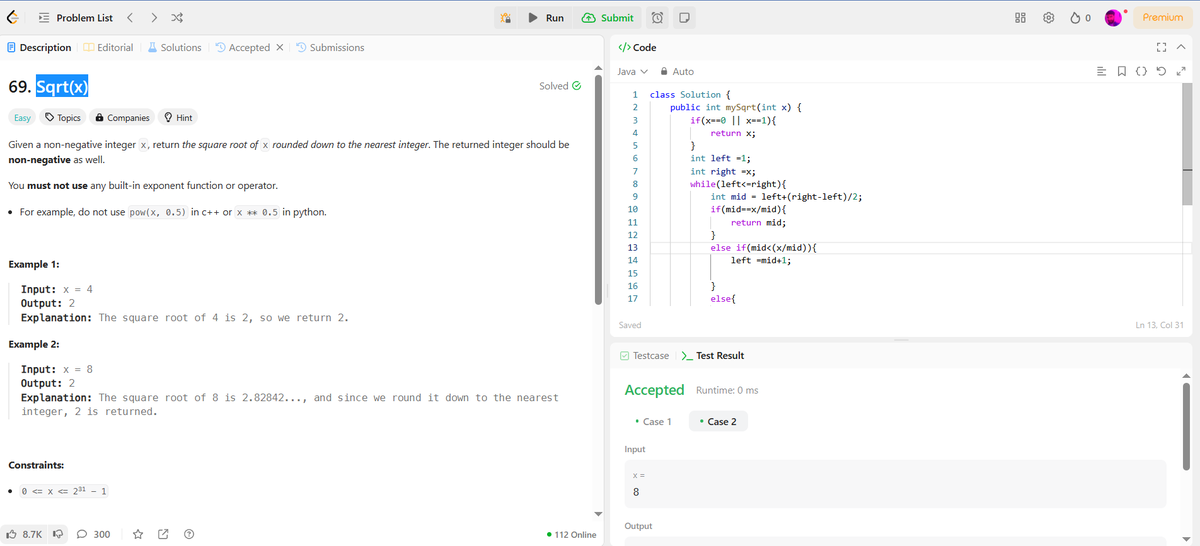Click the Easy difficulty tag
The height and width of the screenshot is (546, 1200).
pos(23,117)
